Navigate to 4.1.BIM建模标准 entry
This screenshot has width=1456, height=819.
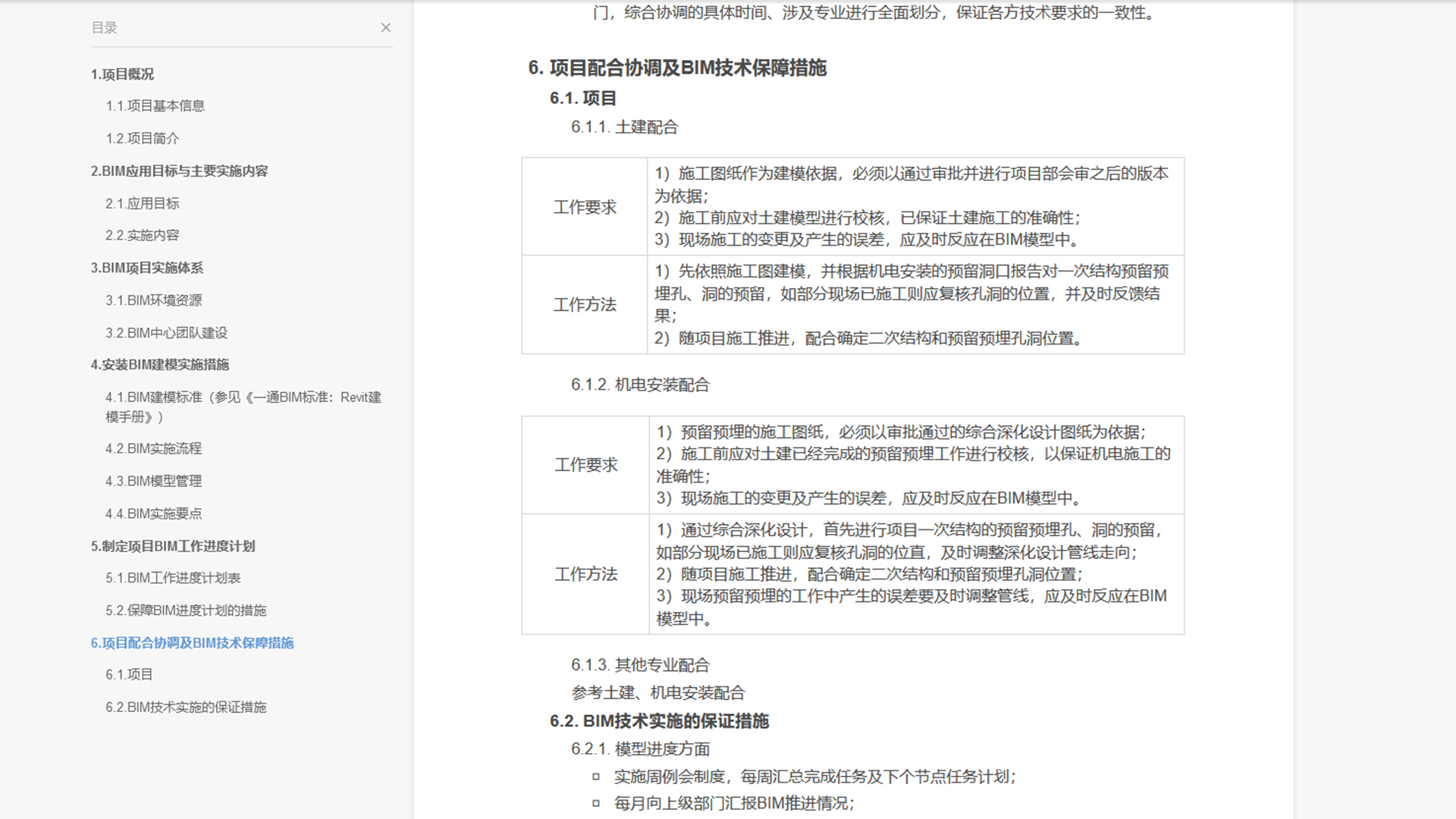click(243, 407)
